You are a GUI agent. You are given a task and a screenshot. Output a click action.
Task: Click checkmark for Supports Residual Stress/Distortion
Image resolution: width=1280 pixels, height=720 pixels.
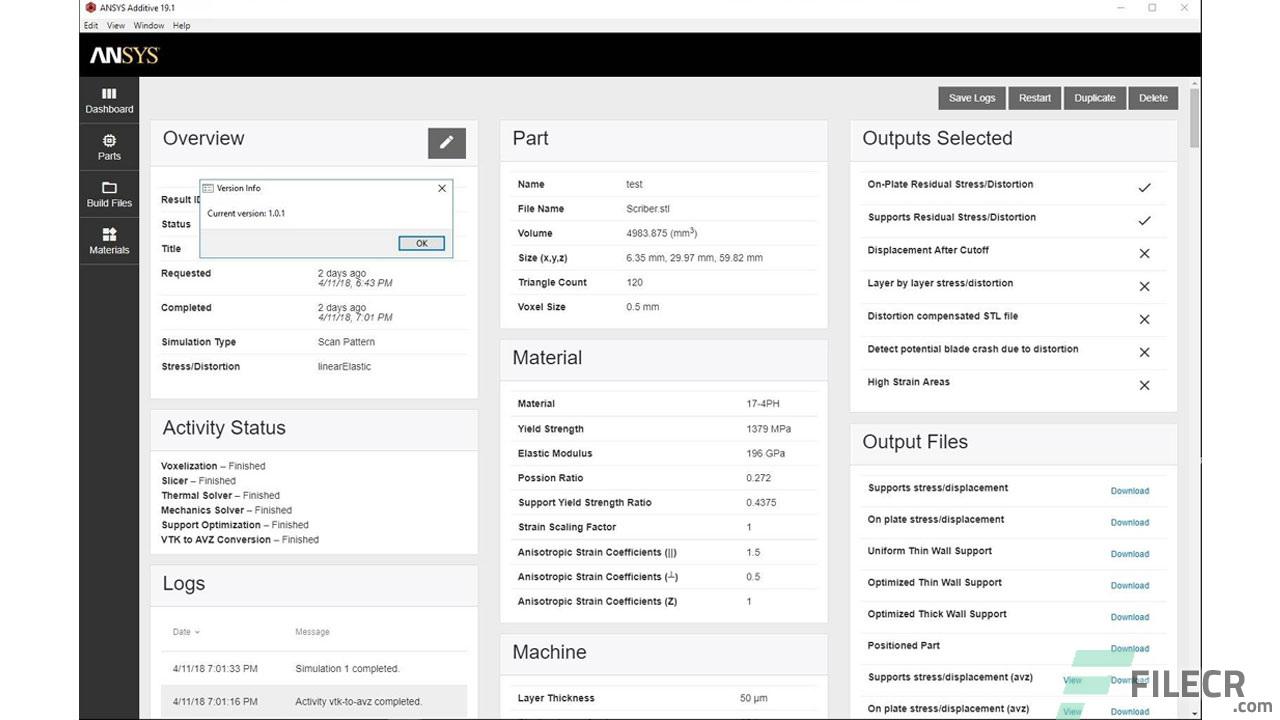1145,220
